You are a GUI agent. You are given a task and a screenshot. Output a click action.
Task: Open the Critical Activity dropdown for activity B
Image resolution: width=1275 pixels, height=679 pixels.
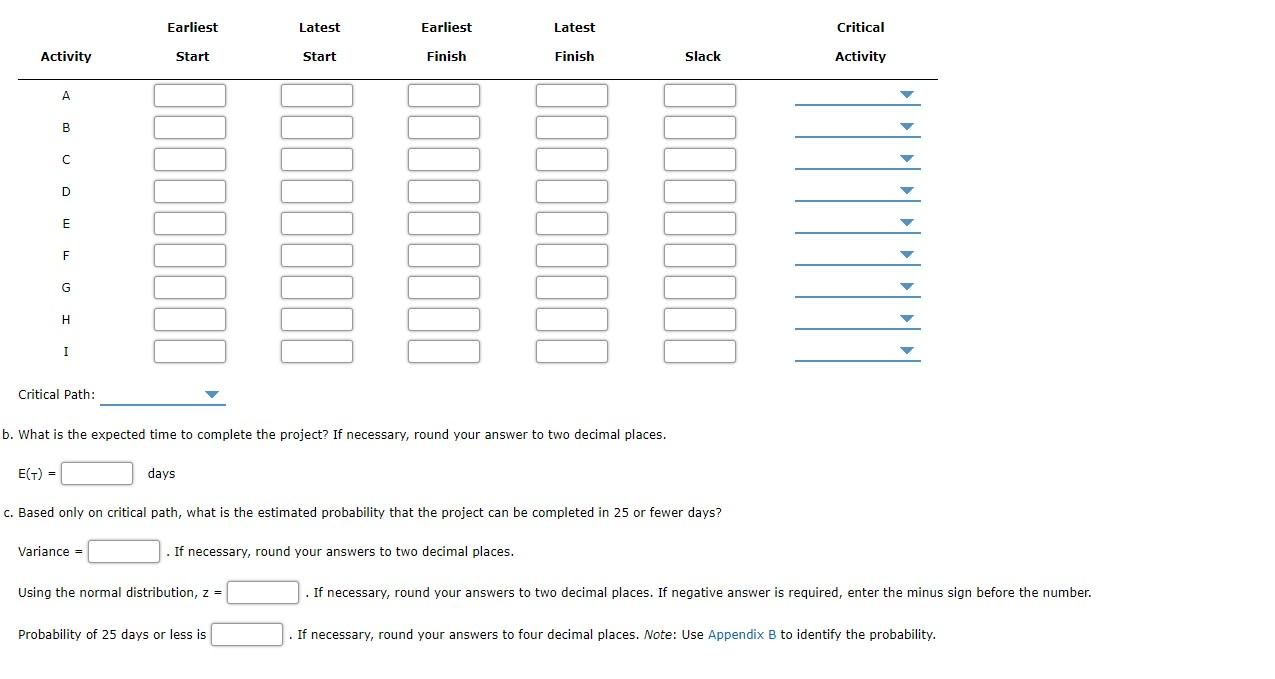(905, 127)
